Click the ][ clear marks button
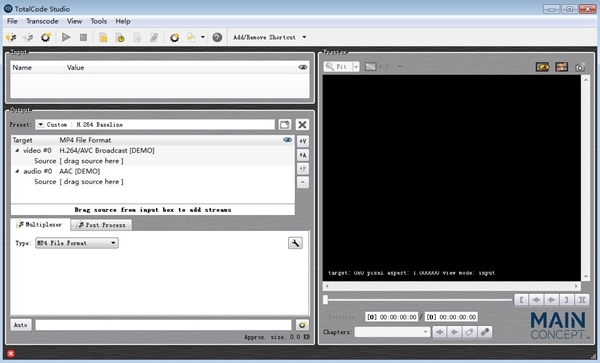Image resolution: width=600 pixels, height=363 pixels. (x=582, y=300)
